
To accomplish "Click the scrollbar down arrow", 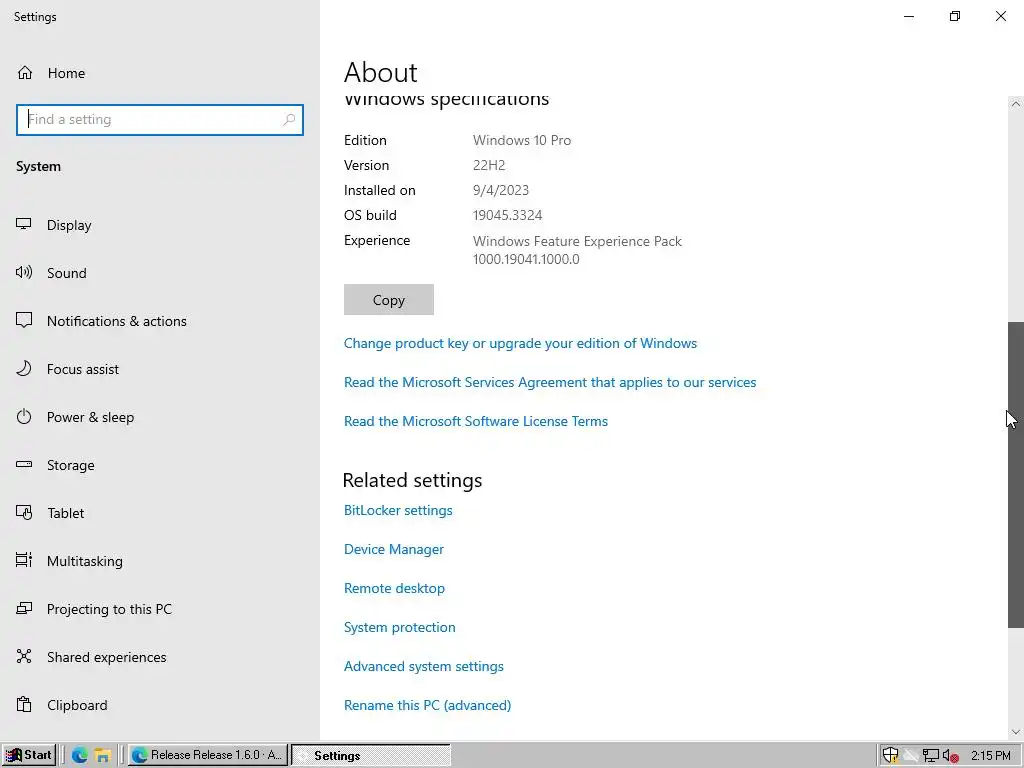I will click(x=1016, y=732).
